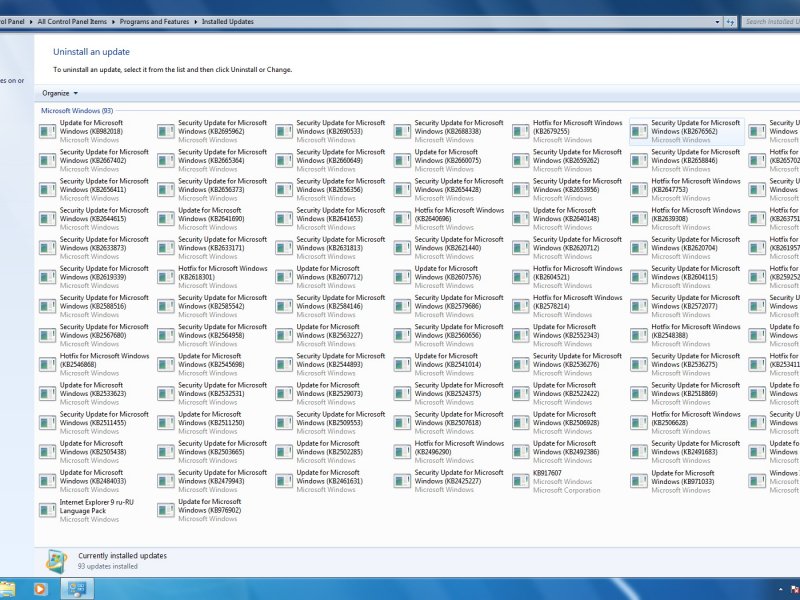The image size is (800, 600).
Task: Click the icon of Hotfix KB2679255
Action: click(520, 132)
